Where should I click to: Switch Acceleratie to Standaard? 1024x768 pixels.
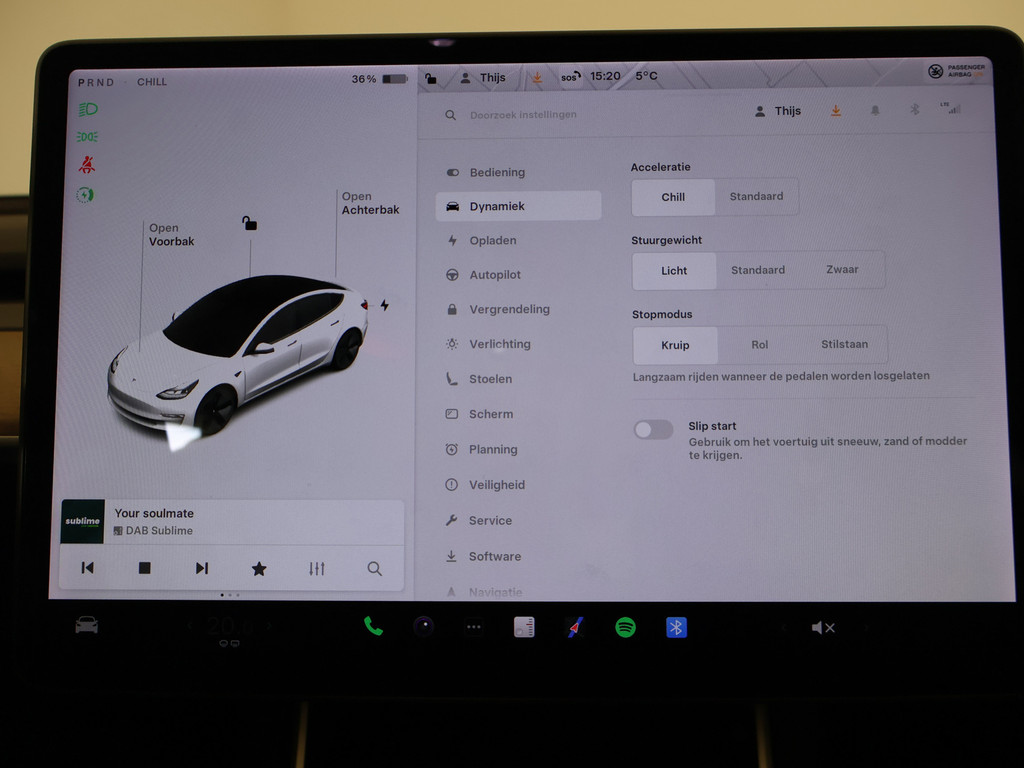coord(756,197)
